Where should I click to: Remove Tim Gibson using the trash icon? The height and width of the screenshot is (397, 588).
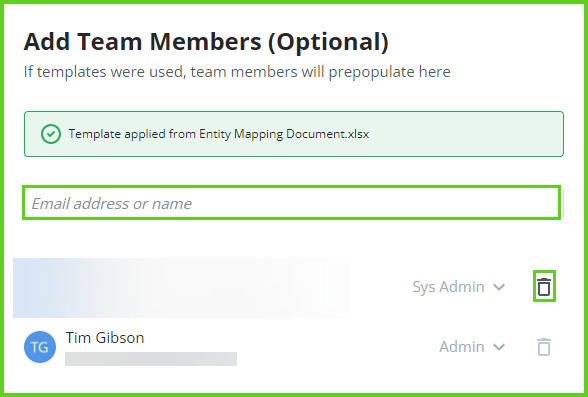click(544, 347)
